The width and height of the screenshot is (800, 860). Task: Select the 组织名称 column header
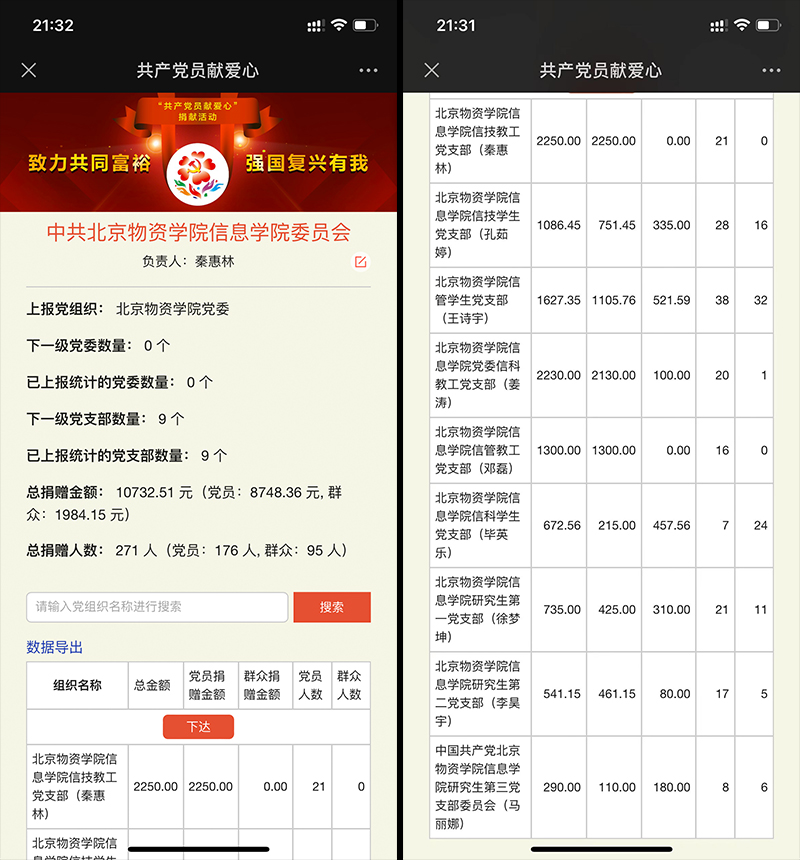[x=77, y=685]
